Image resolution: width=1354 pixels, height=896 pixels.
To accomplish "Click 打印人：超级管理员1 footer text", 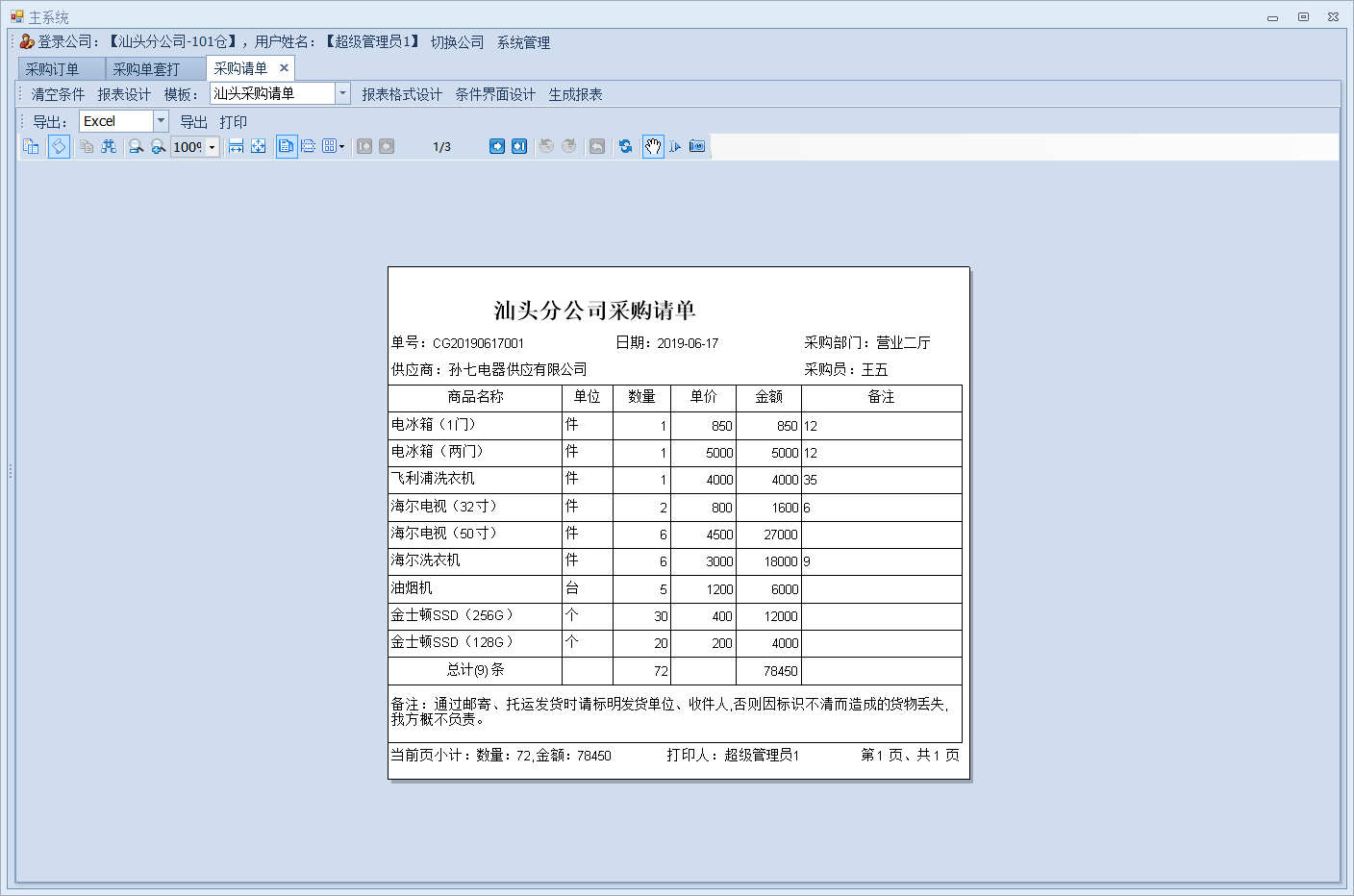I will [x=733, y=756].
